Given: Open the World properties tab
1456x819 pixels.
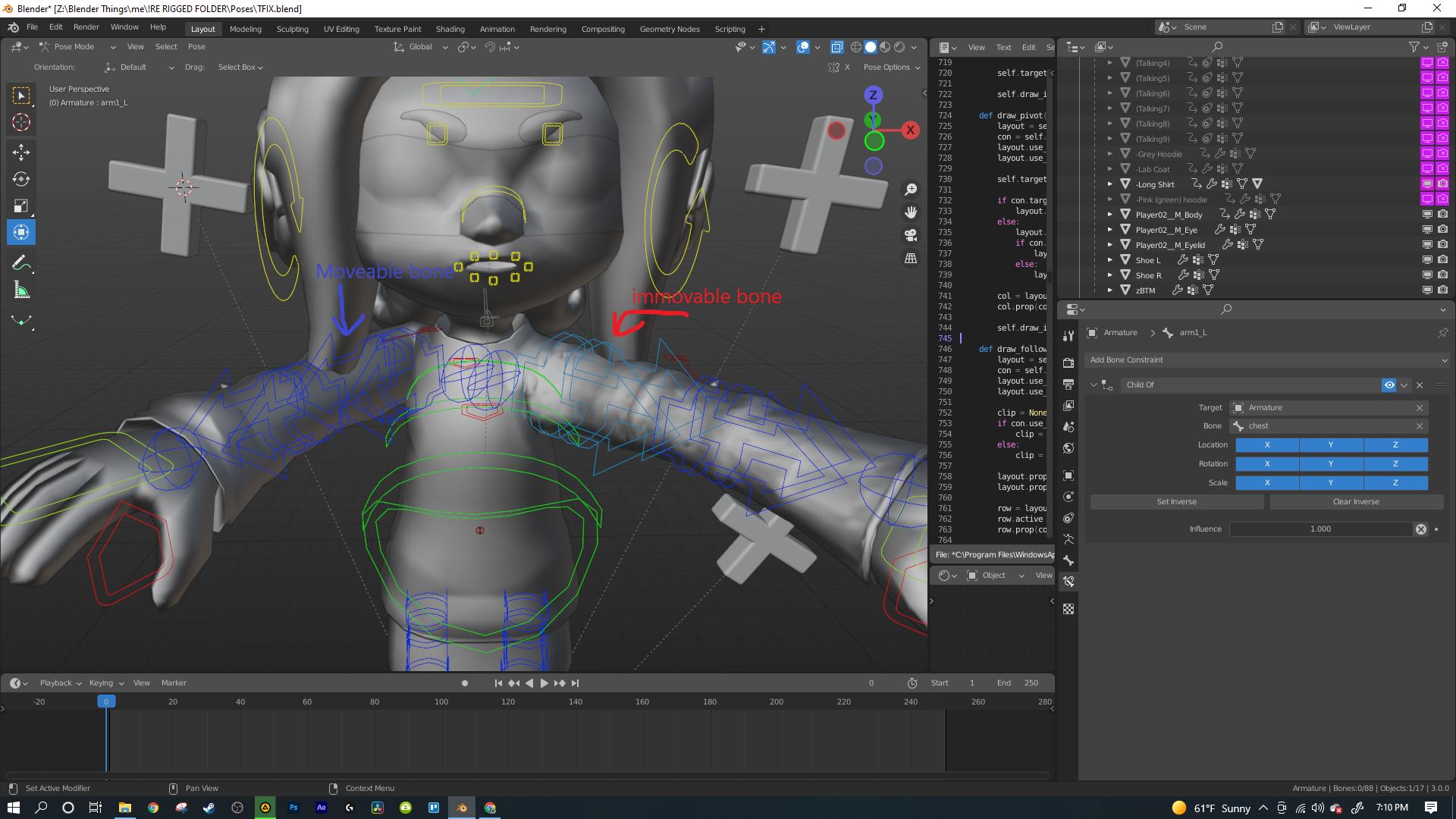Looking at the screenshot, I should coord(1068,448).
